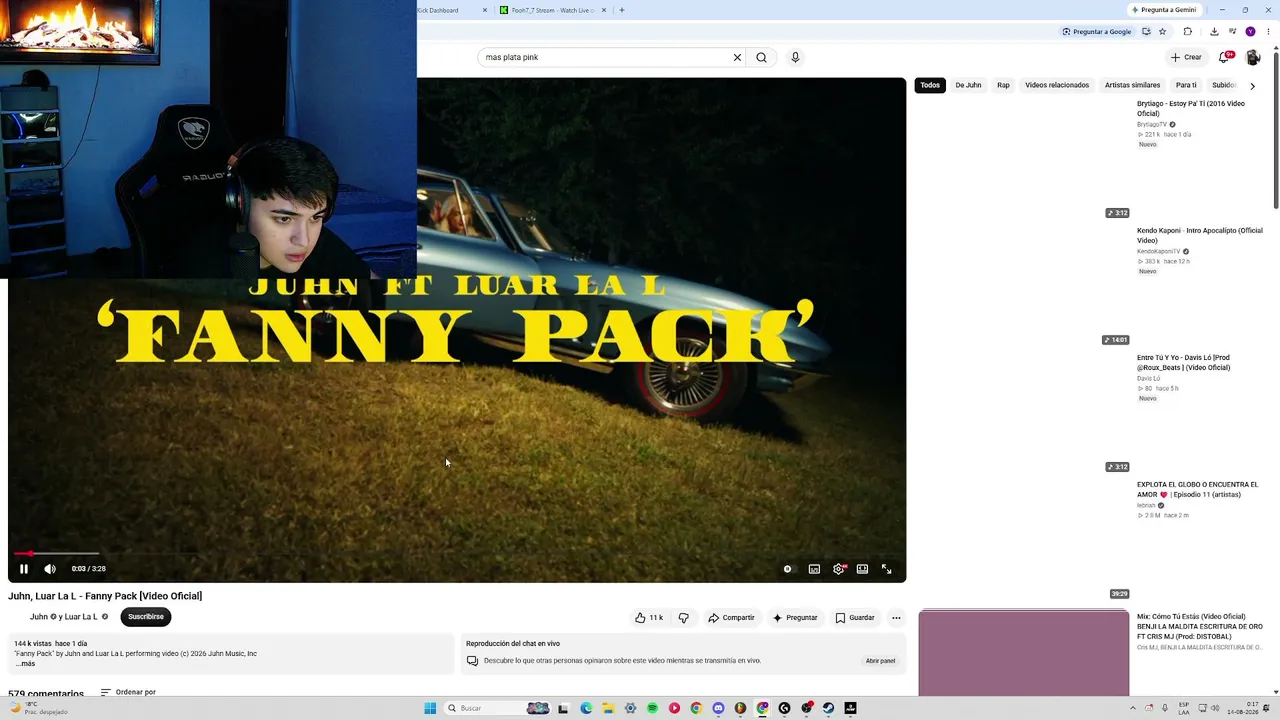1280x720 pixels.
Task: Open the Chrome profile avatar
Action: click(x=1250, y=31)
